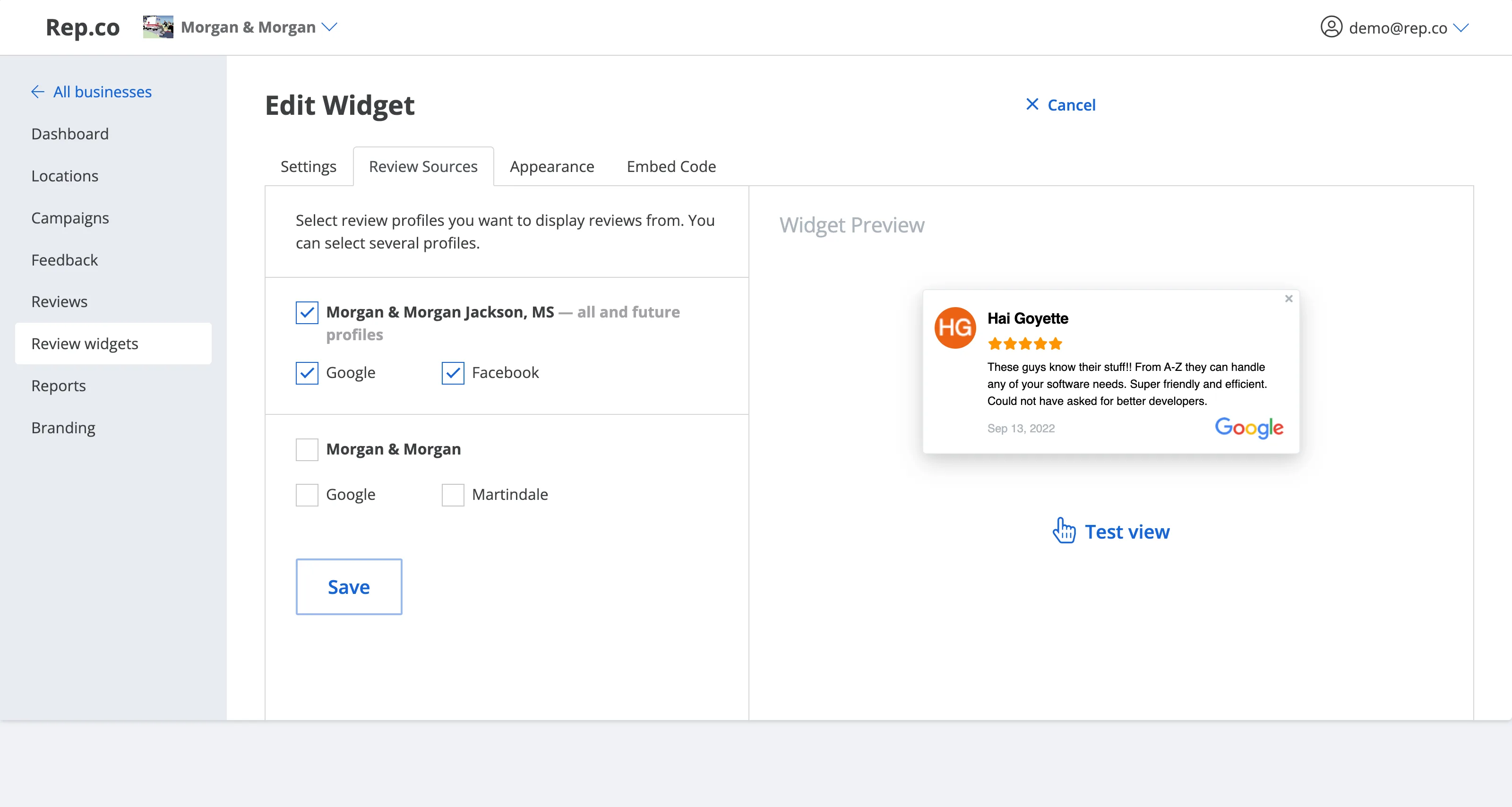Screen dimensions: 1512x807
Task: Uncheck the Facebook source checkbox
Action: click(x=453, y=373)
